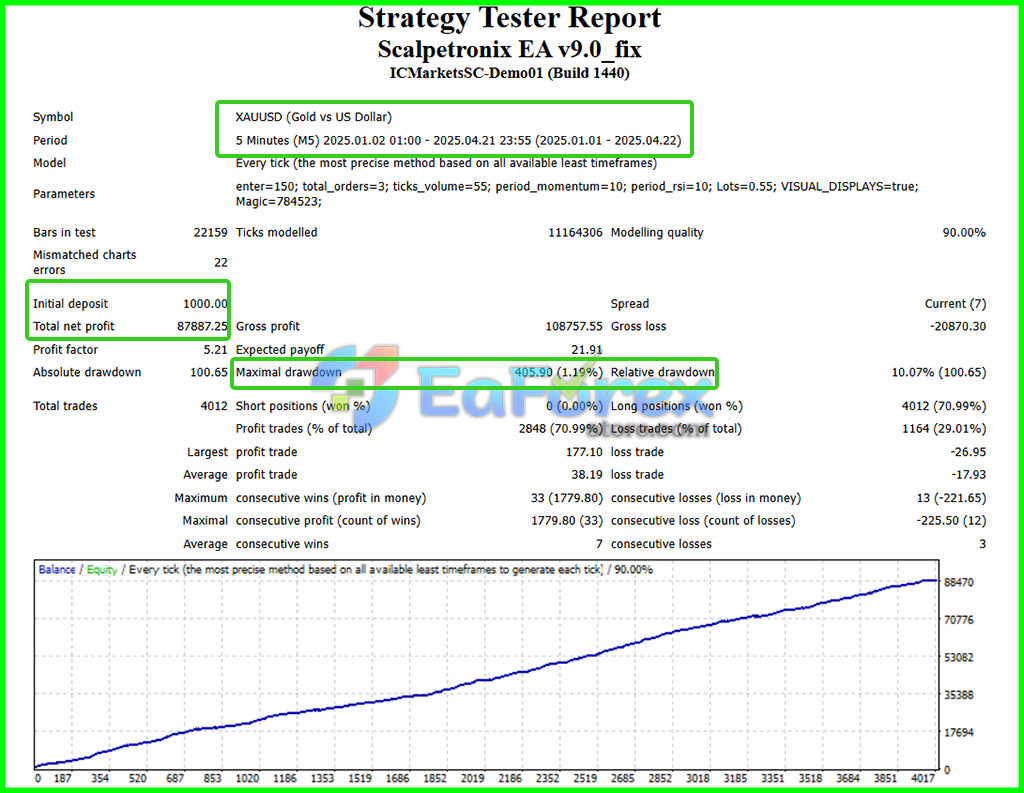The height and width of the screenshot is (793, 1024).
Task: Select the "Absolute drawdown" label
Action: tap(87, 372)
